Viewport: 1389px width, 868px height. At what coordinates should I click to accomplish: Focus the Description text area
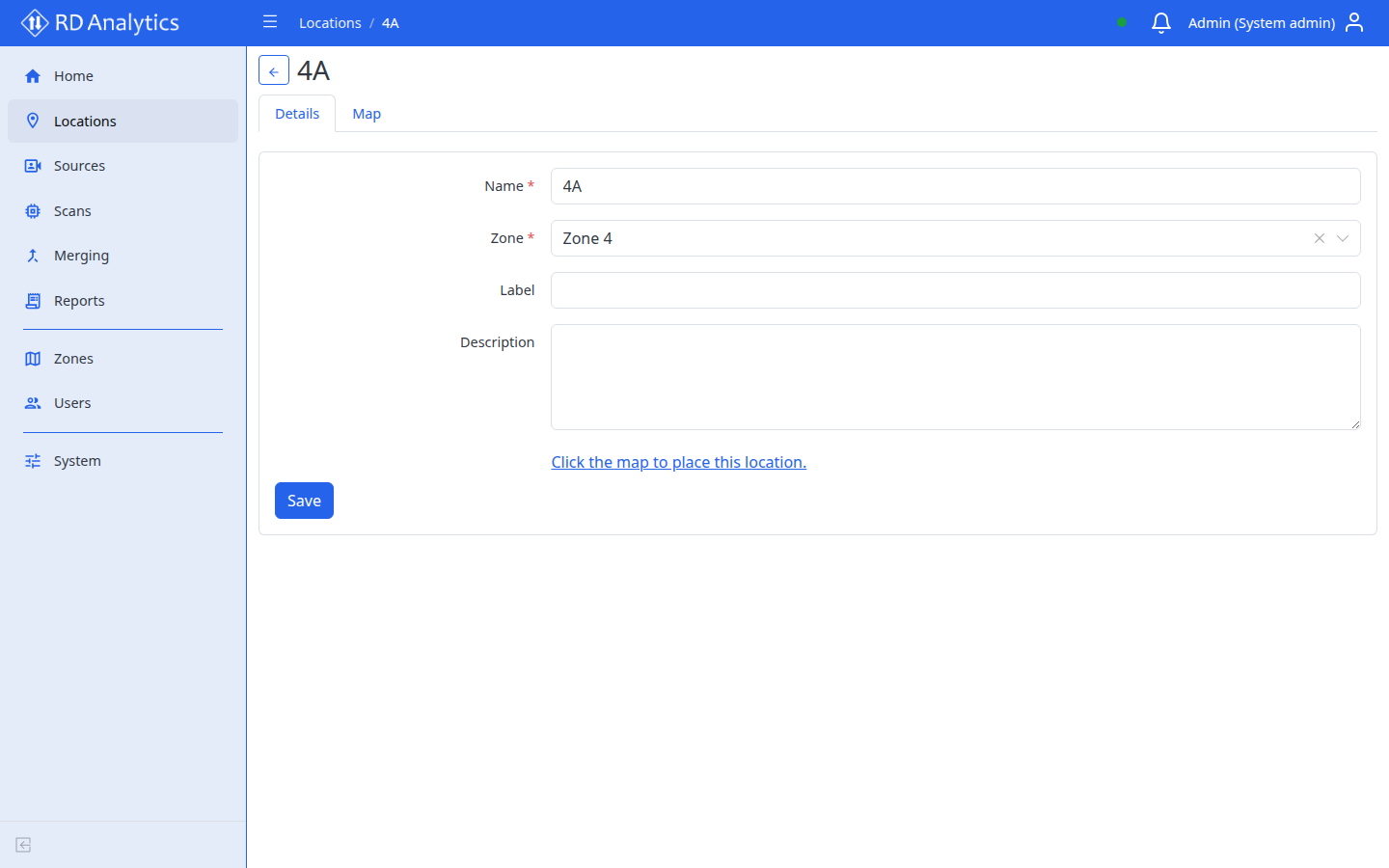click(955, 377)
